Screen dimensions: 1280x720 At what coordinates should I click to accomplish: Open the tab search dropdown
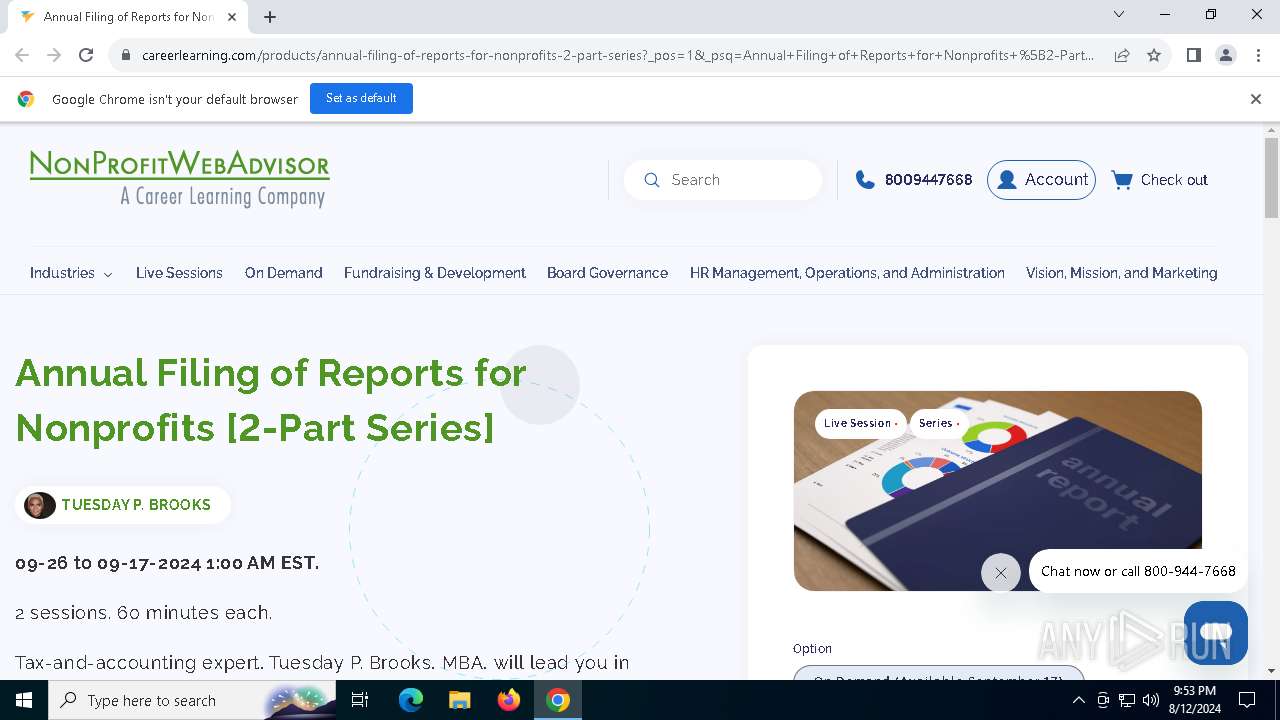tap(1119, 14)
